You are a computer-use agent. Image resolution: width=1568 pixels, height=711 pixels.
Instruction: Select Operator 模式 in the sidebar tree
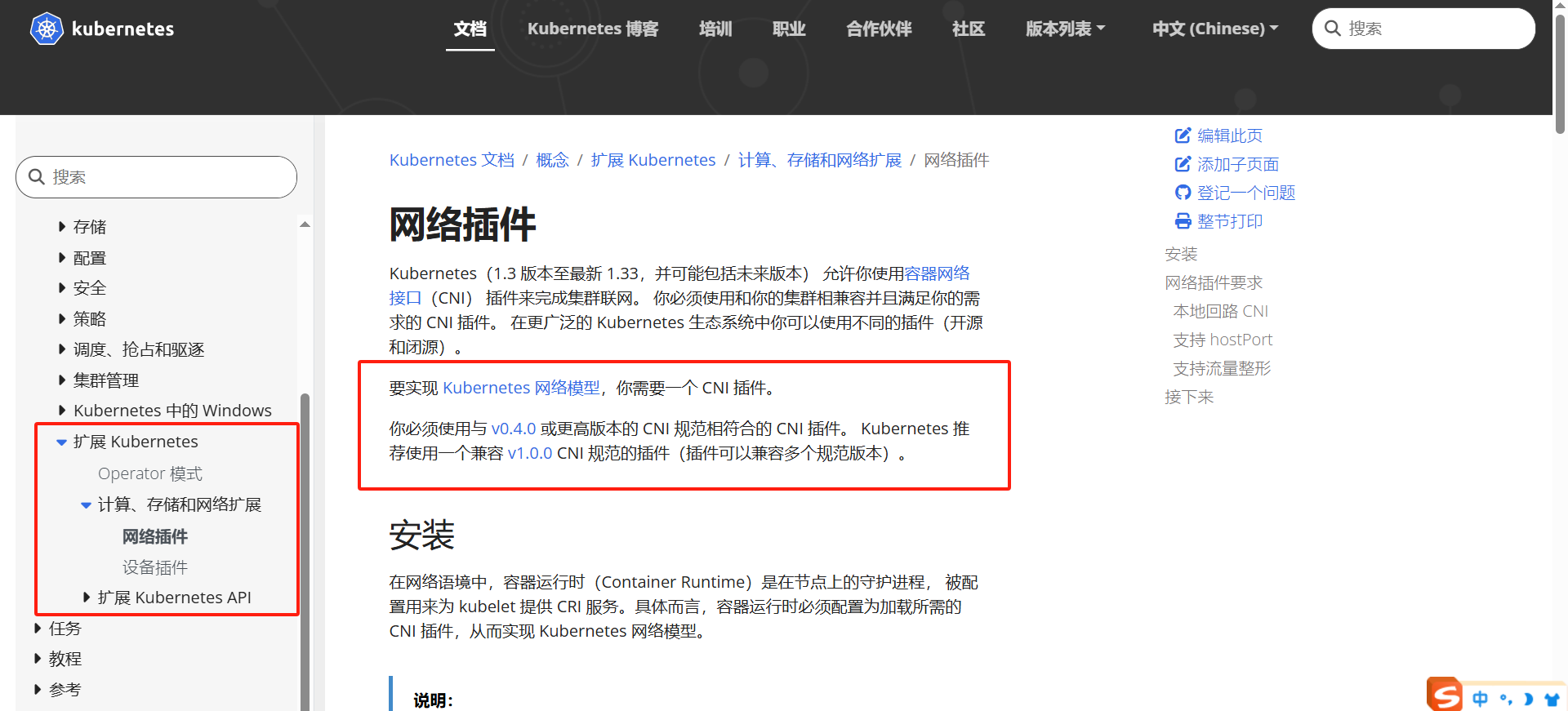(150, 473)
